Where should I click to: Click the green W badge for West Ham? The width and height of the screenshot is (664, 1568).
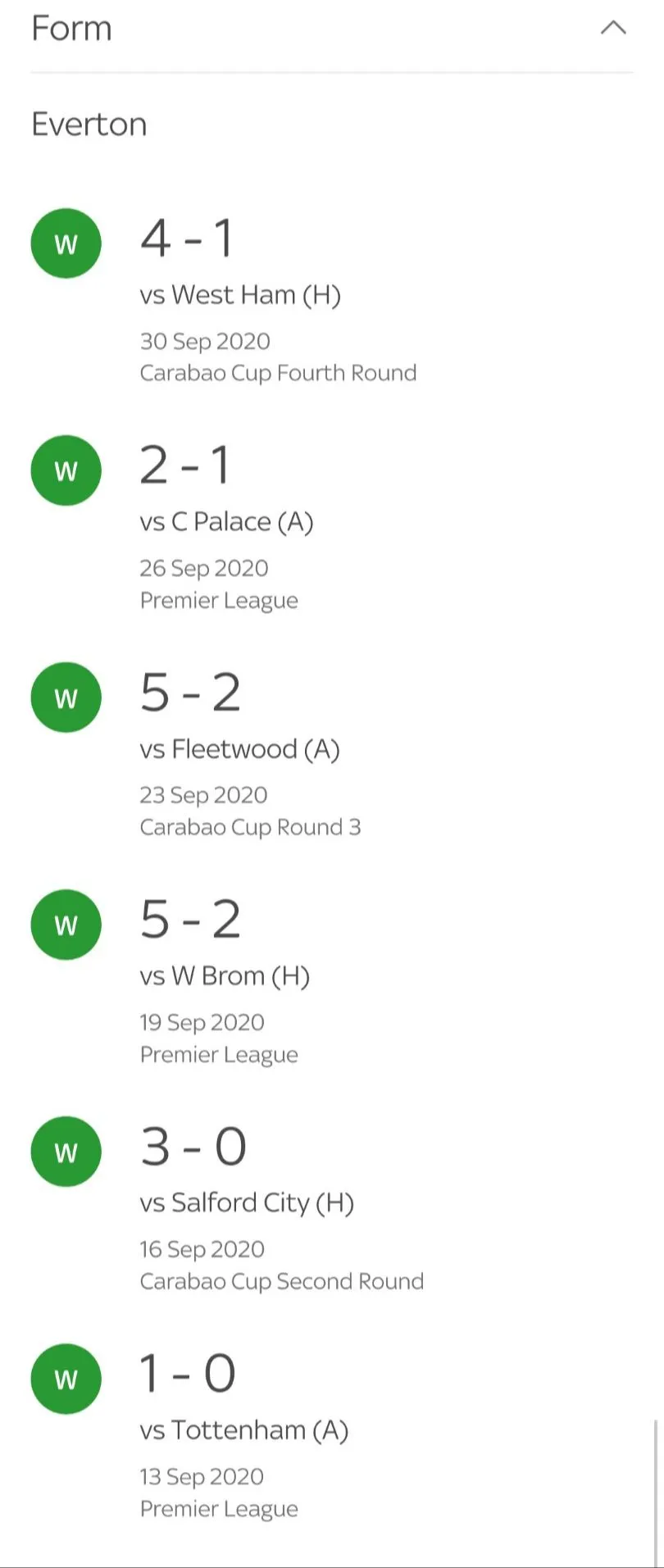(x=66, y=243)
